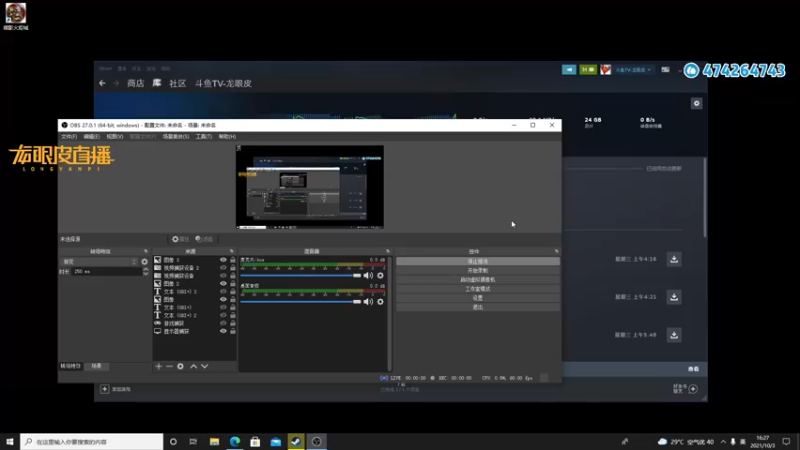
Task: Decrease transition duration with down arrow
Action: coord(146,274)
